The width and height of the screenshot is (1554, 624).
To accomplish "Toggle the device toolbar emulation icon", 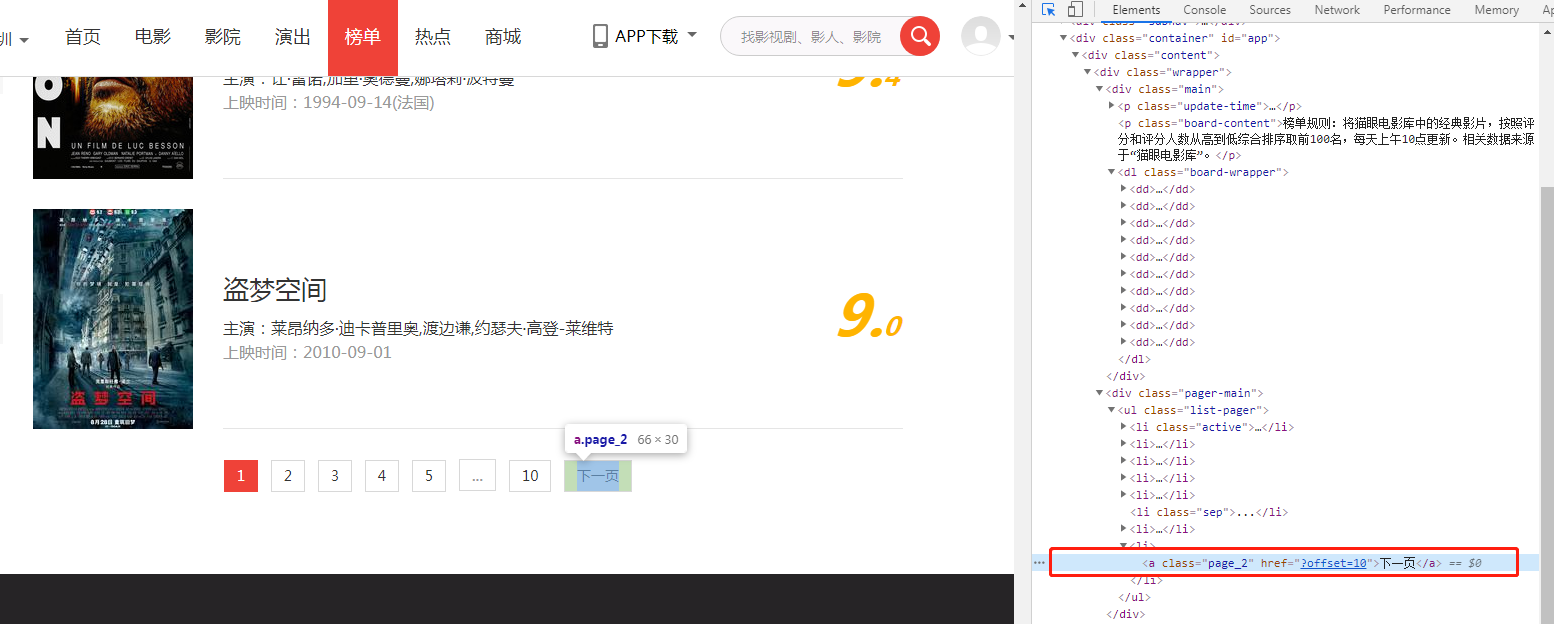I will [x=1075, y=9].
